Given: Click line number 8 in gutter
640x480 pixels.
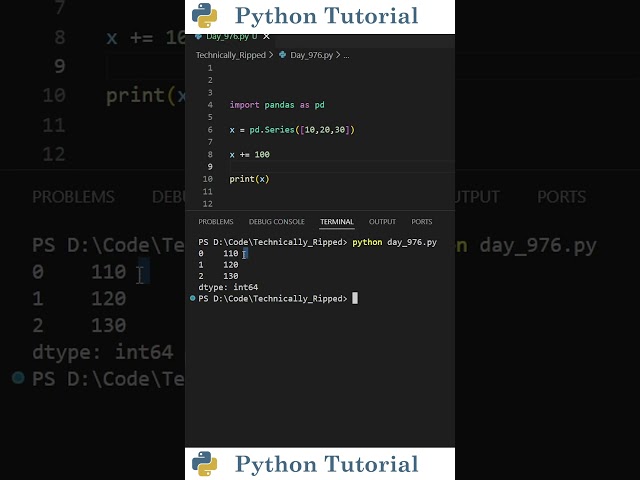Looking at the screenshot, I should click(x=210, y=154).
